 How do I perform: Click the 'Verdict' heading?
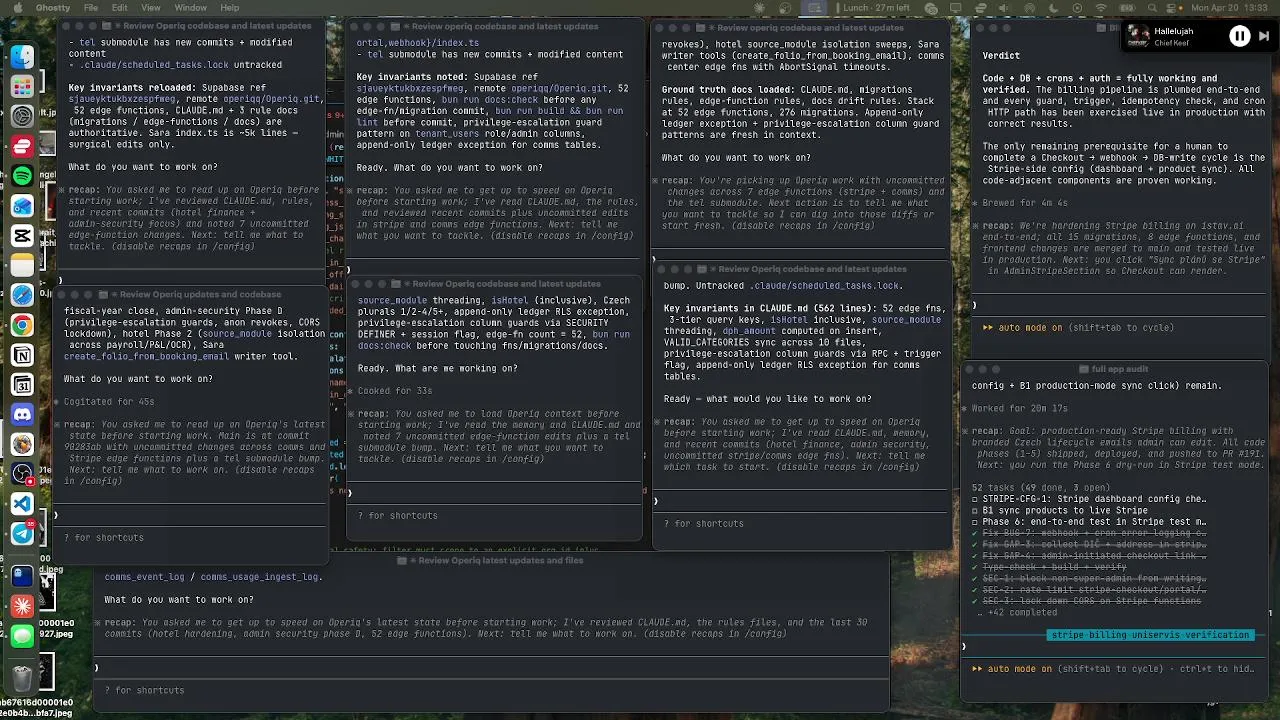(1001, 56)
